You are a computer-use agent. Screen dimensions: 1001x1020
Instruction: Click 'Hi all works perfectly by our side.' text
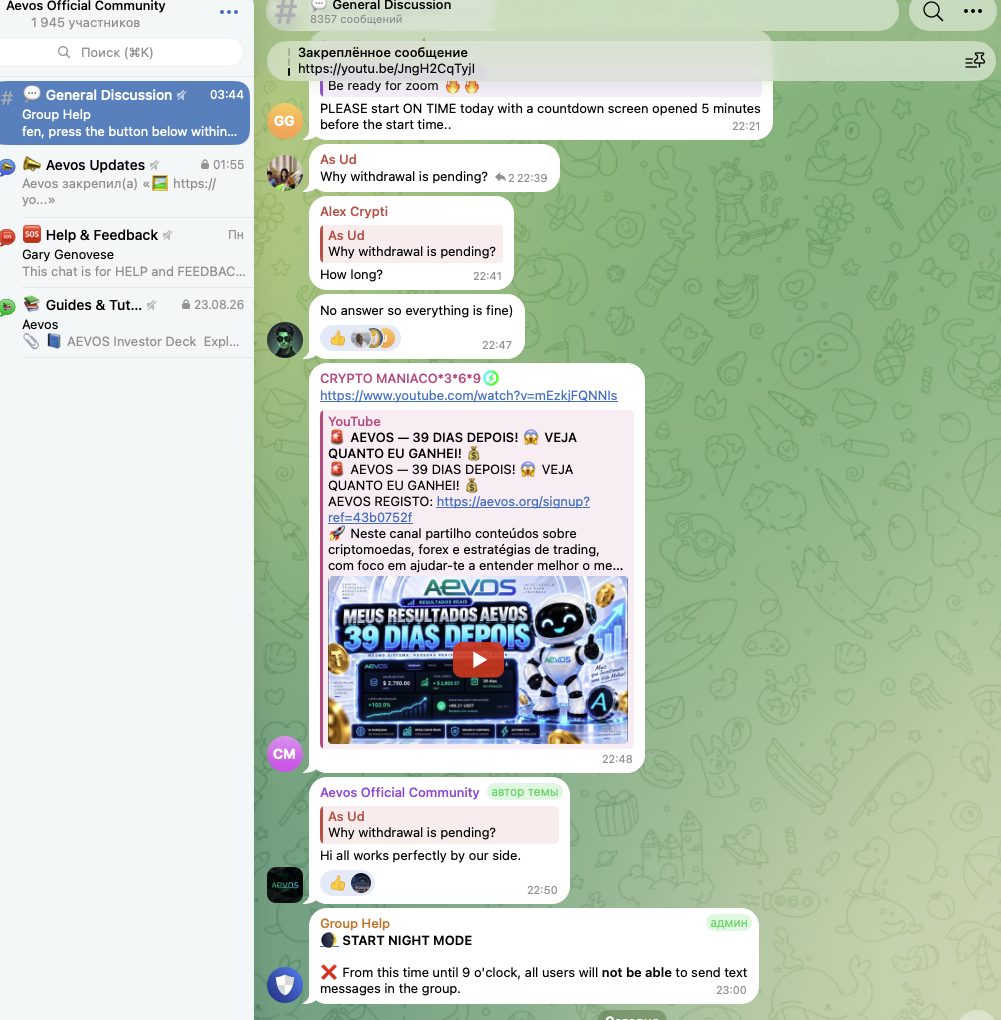[420, 855]
